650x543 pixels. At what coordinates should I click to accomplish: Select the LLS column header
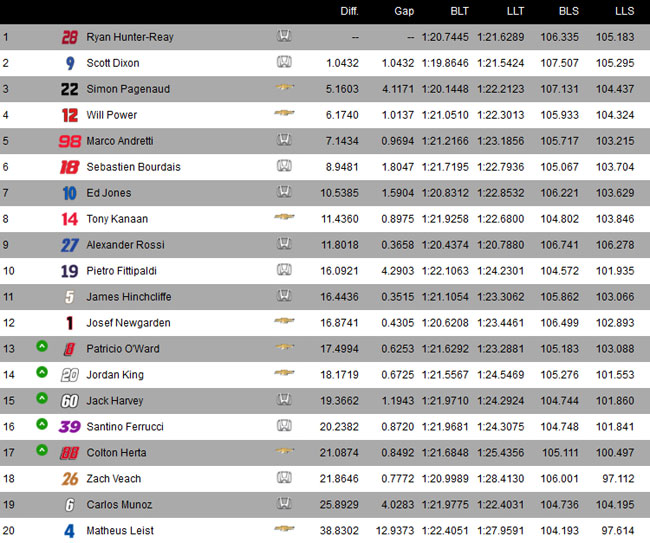pyautogui.click(x=625, y=11)
